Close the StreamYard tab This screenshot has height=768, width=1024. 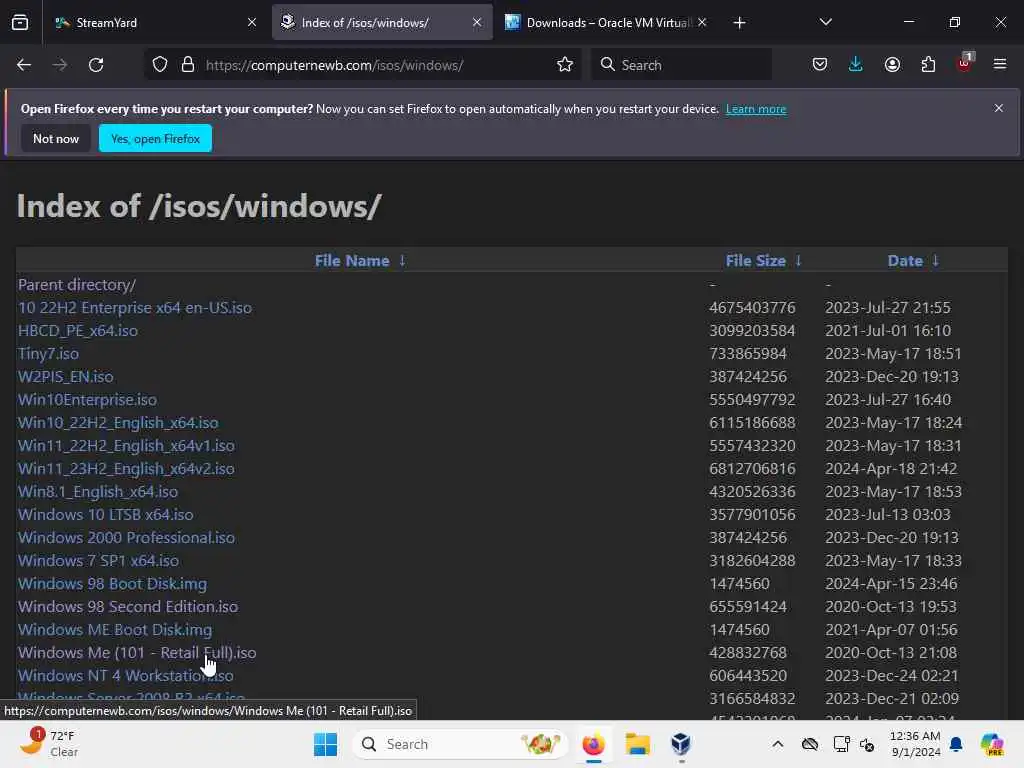pos(251,23)
